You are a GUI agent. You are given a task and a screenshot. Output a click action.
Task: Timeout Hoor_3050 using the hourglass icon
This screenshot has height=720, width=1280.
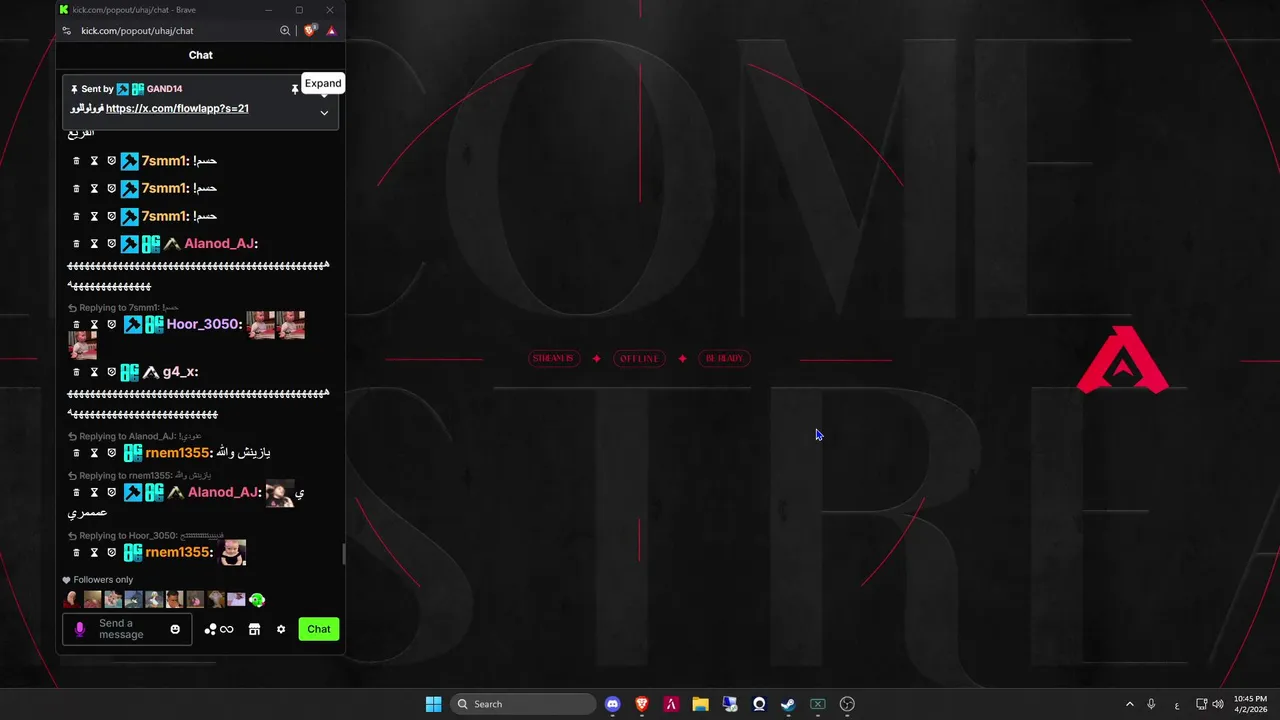pos(94,325)
